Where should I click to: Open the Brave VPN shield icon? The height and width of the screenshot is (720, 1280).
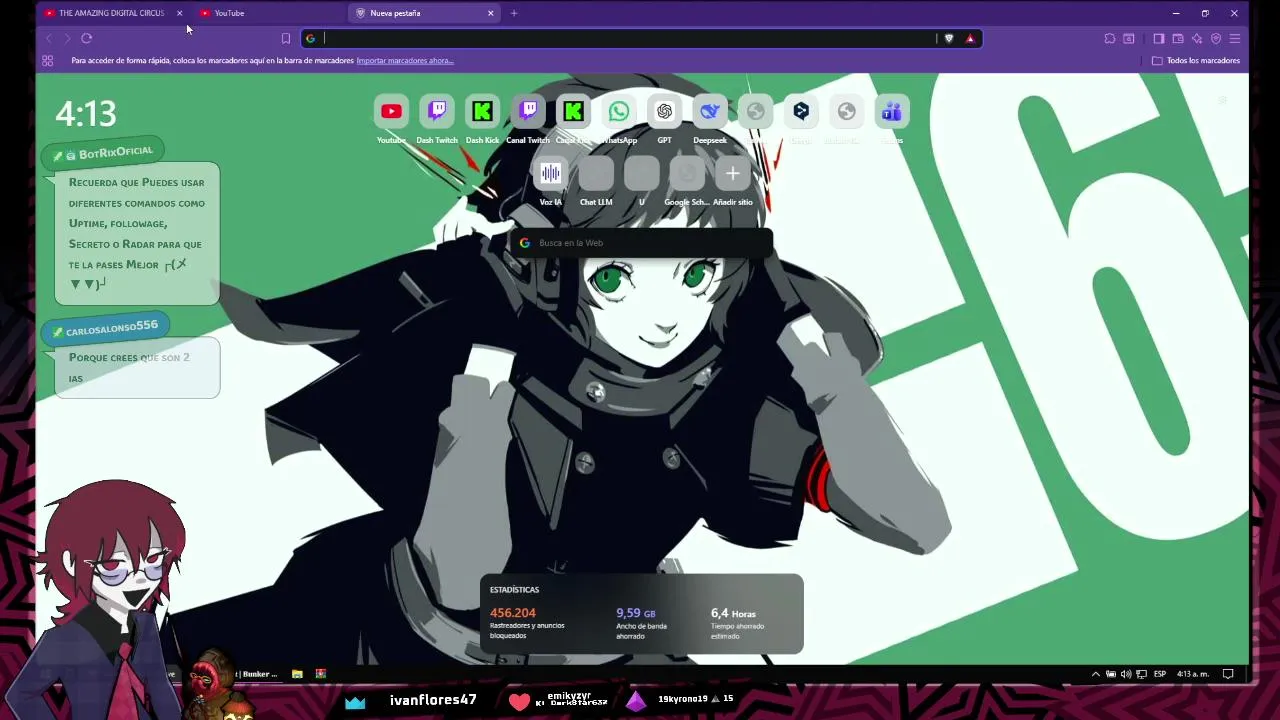(x=1216, y=38)
